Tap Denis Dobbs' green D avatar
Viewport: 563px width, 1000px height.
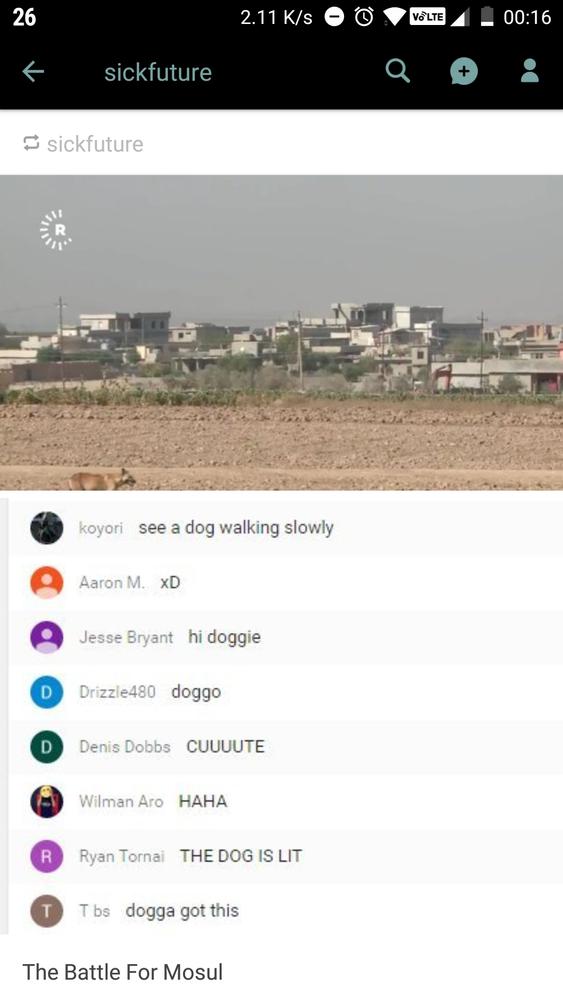click(x=47, y=747)
